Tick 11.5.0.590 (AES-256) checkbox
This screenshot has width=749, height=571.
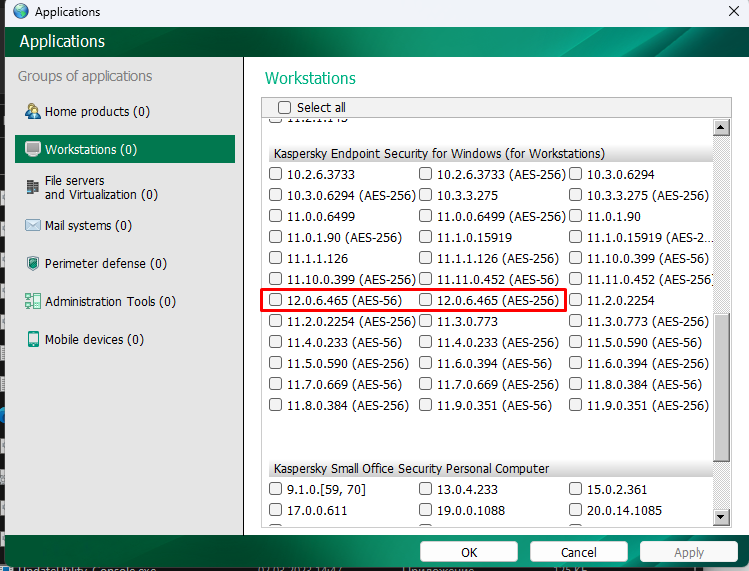(275, 363)
